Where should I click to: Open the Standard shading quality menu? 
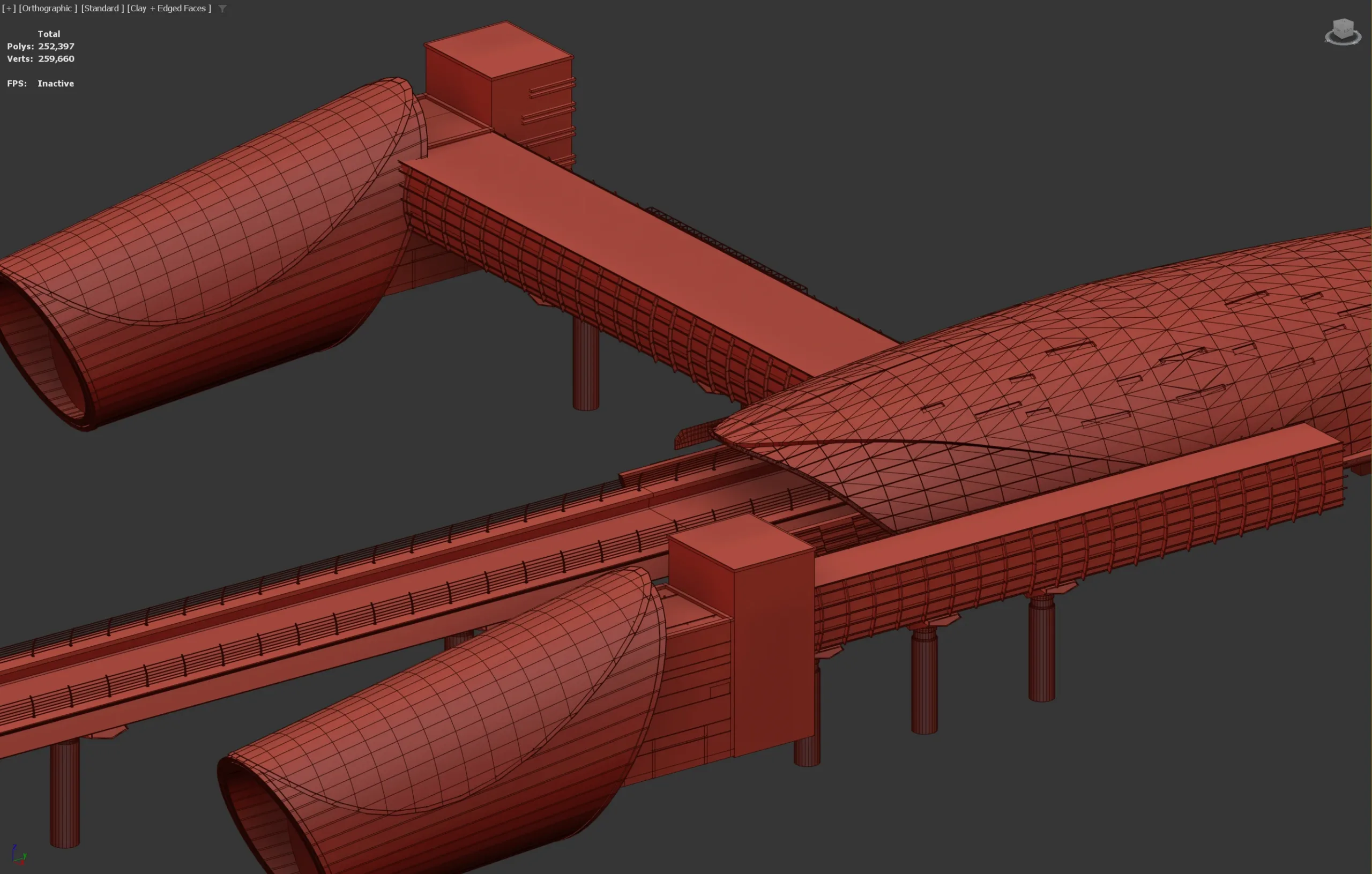pyautogui.click(x=102, y=8)
